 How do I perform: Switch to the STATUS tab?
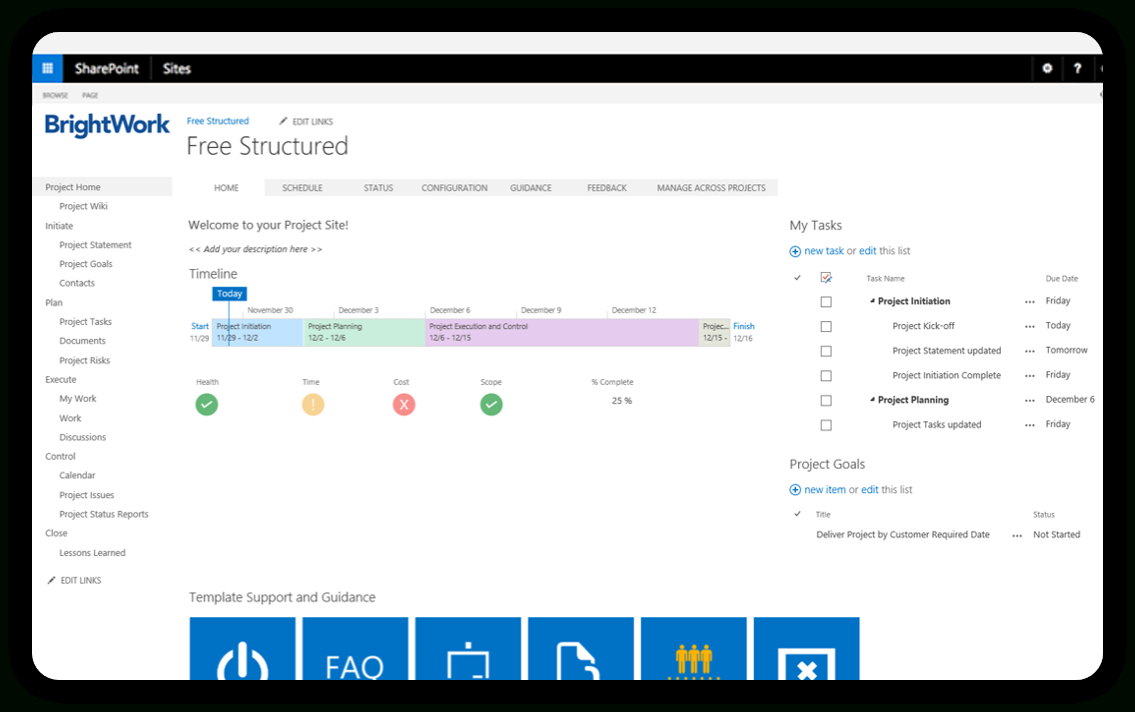(379, 188)
